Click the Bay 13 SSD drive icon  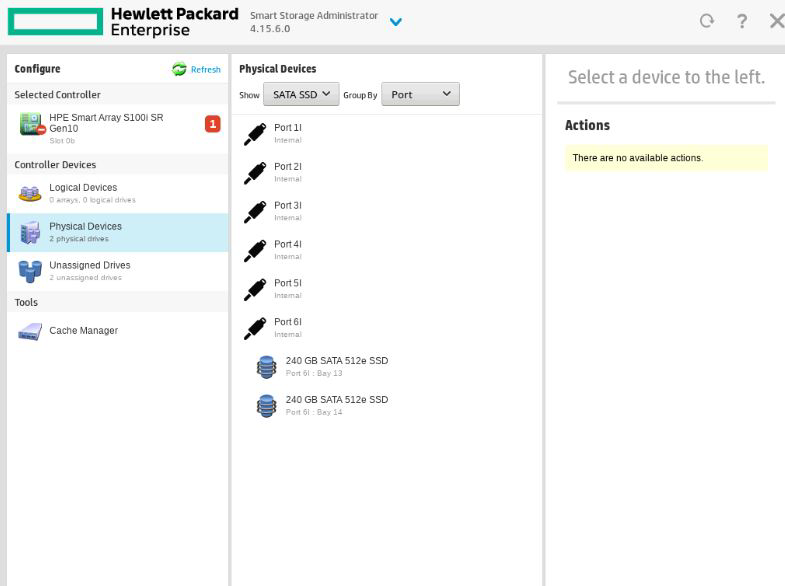(x=266, y=367)
